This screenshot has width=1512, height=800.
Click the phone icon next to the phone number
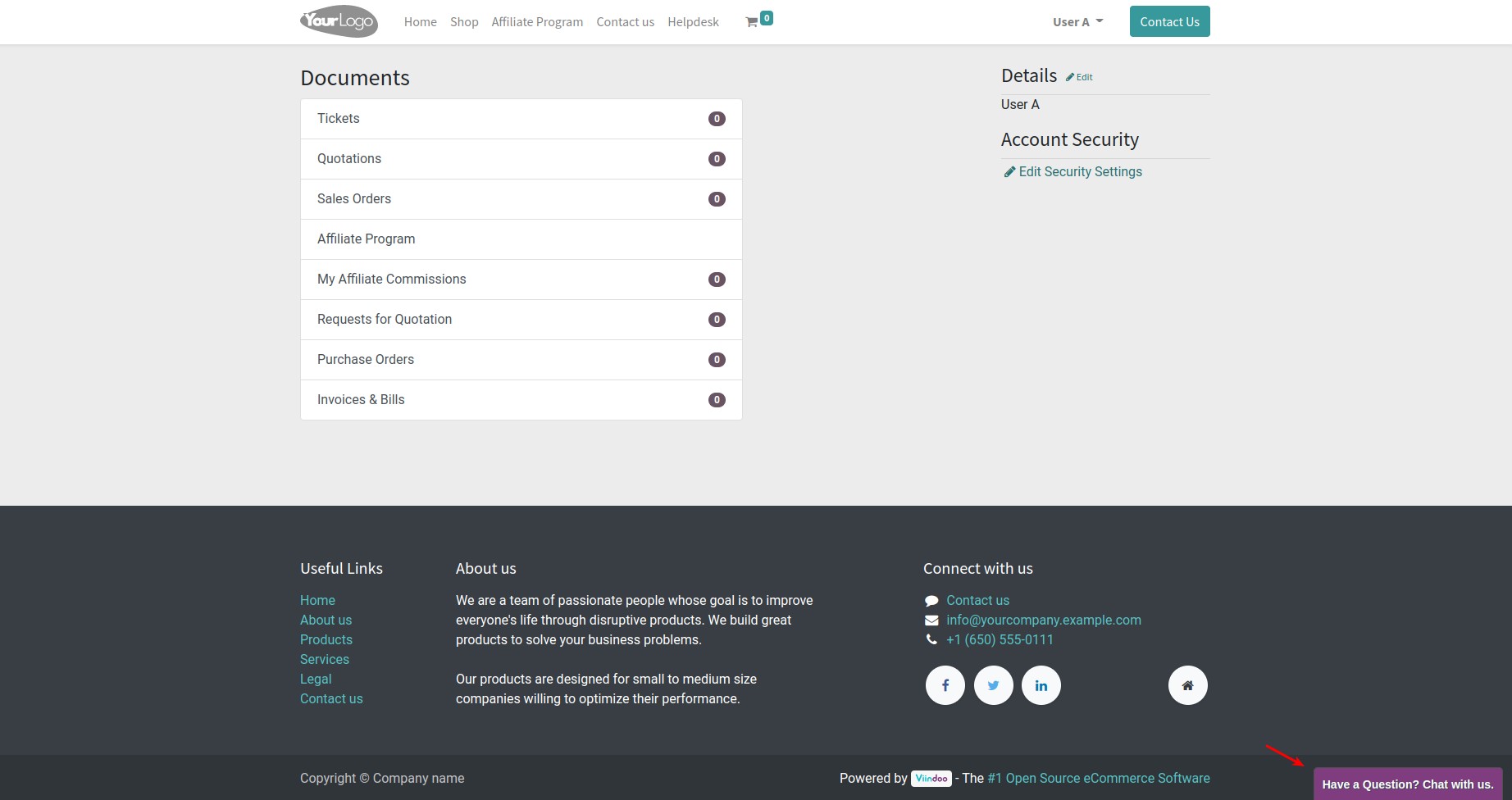tap(931, 639)
